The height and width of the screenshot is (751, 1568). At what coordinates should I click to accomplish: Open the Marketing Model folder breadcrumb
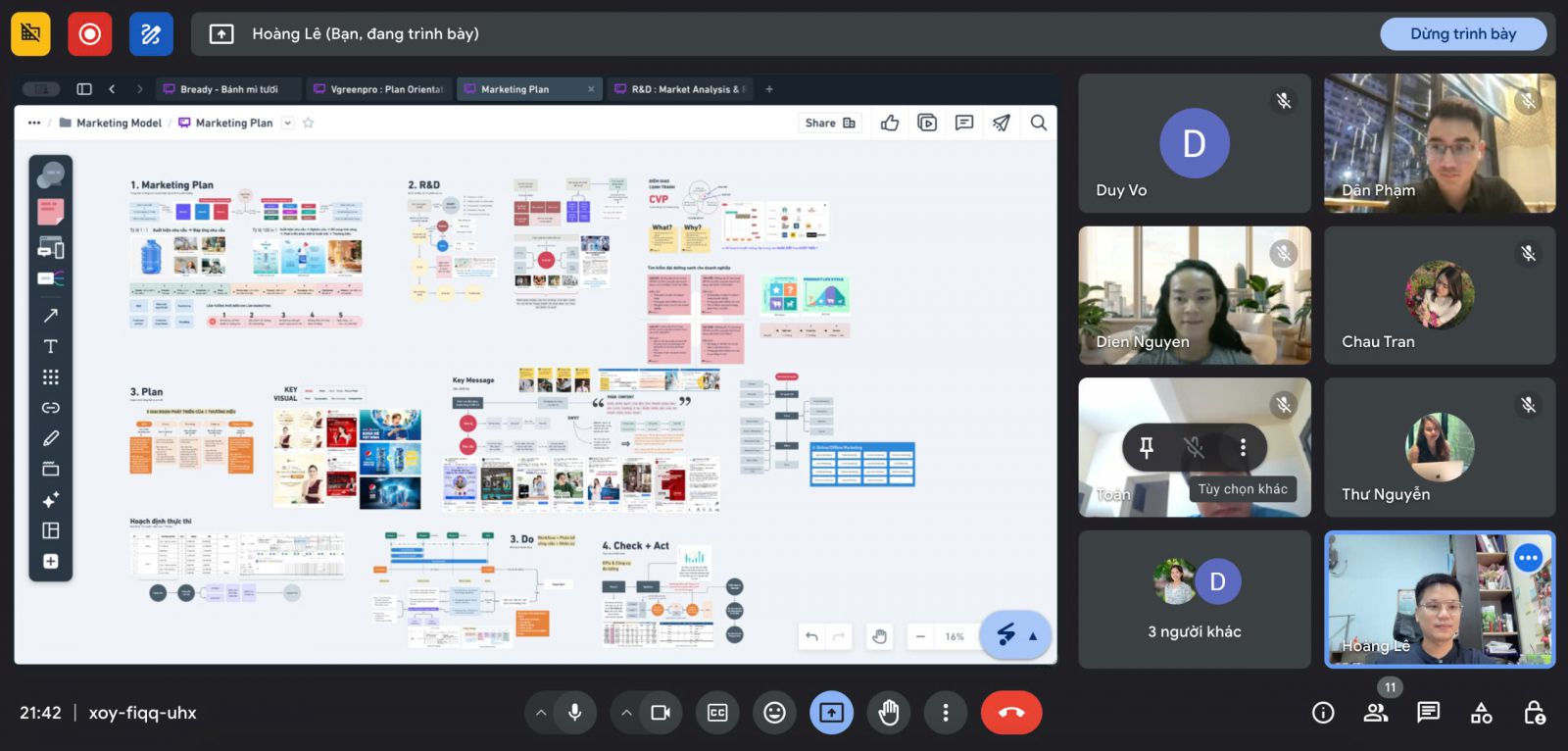click(x=111, y=123)
